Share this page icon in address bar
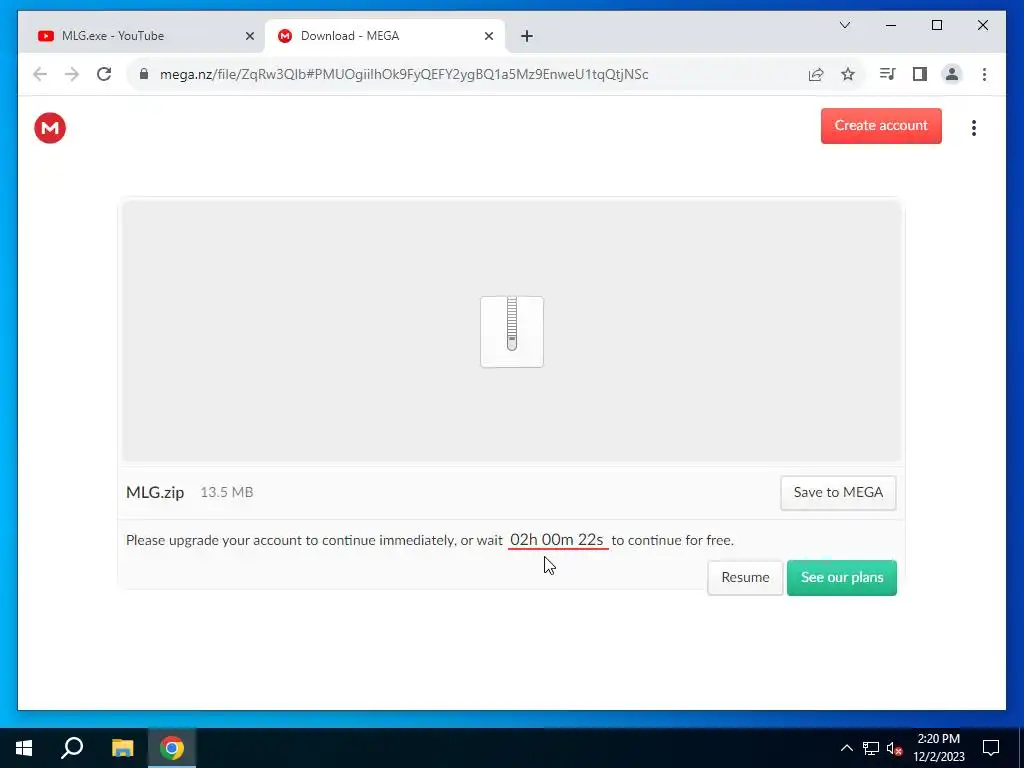 point(816,74)
